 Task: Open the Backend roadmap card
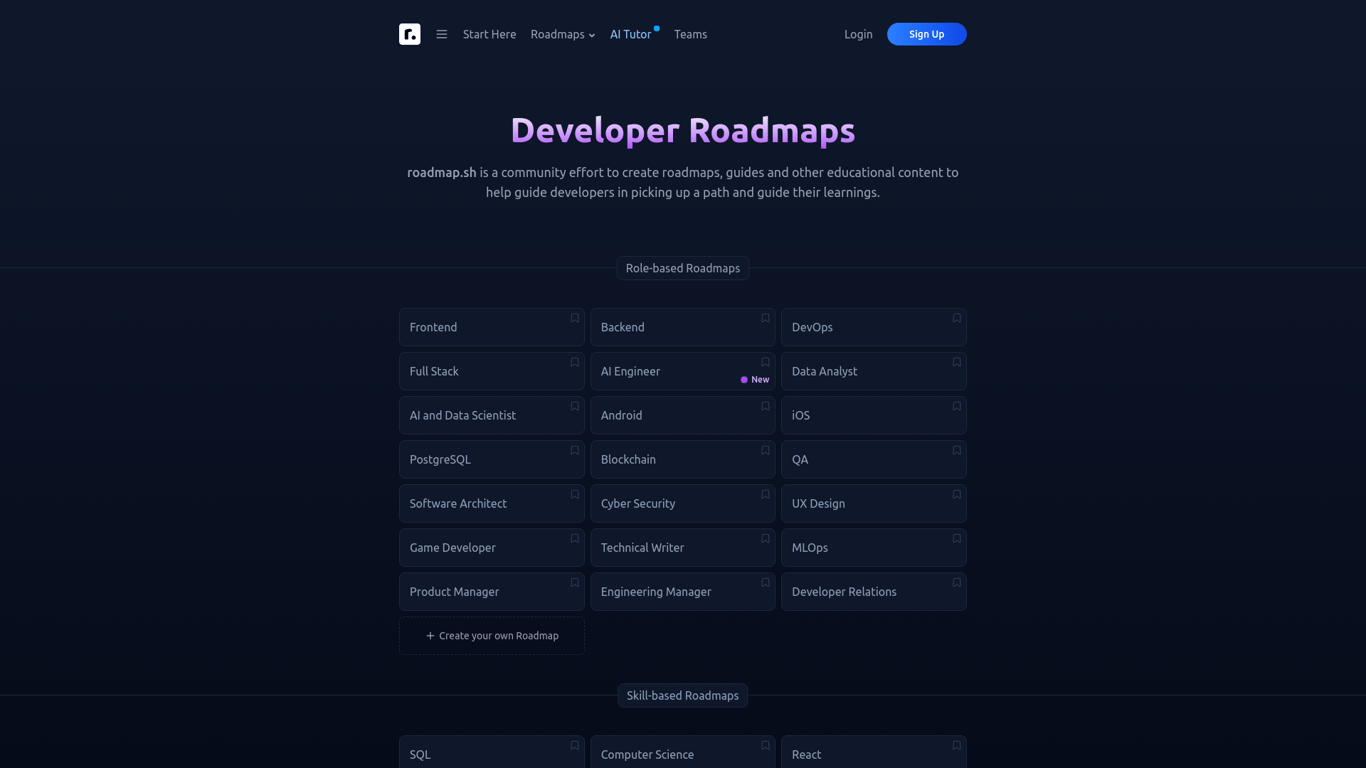(683, 327)
